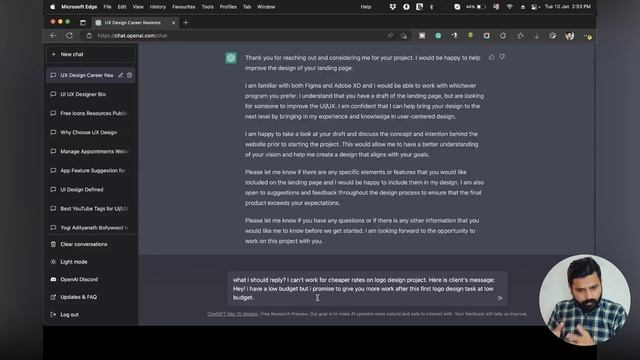
Task: Open a new browser tab
Action: coord(186,23)
